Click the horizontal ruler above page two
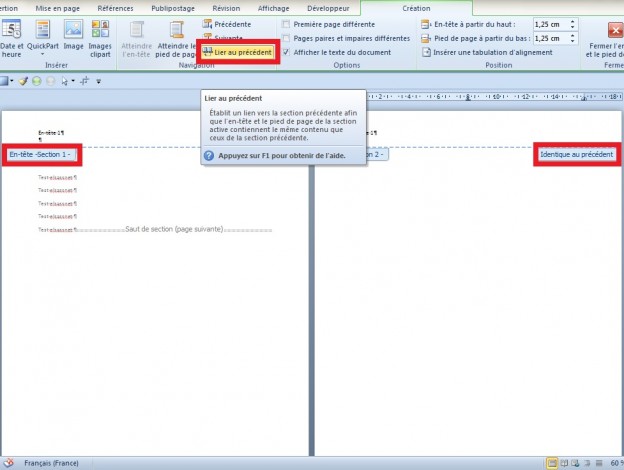Screen dimensions: 624x470 (x=493, y=97)
